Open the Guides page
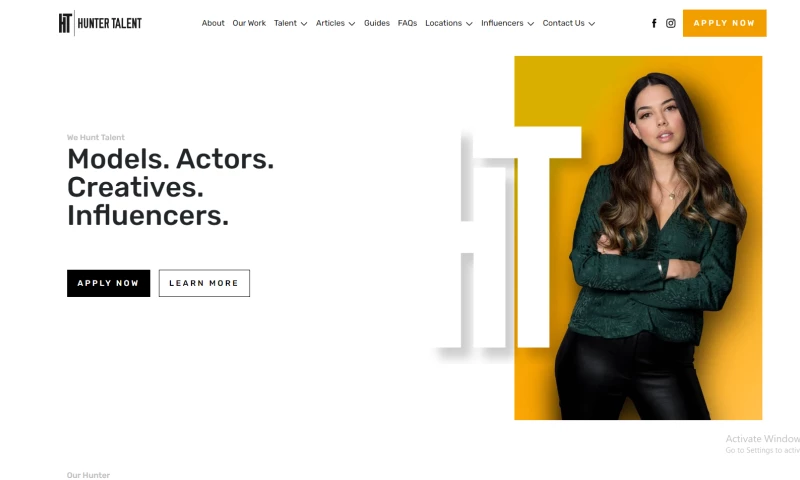 [377, 23]
